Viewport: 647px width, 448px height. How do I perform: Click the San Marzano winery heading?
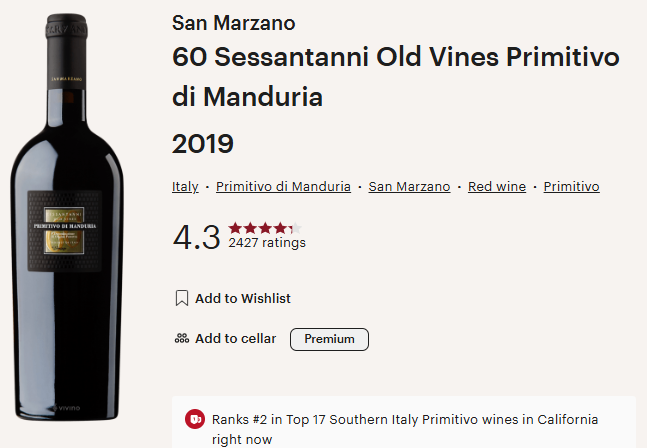point(234,23)
